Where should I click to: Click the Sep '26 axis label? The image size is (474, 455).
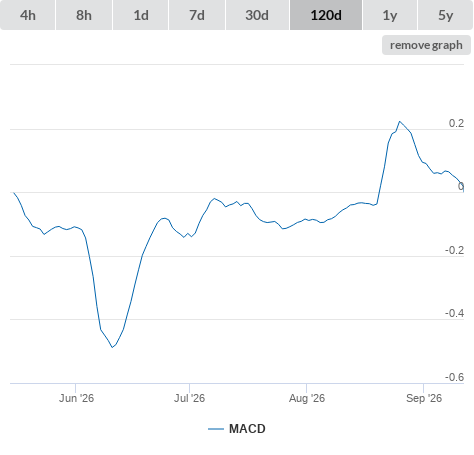point(424,398)
